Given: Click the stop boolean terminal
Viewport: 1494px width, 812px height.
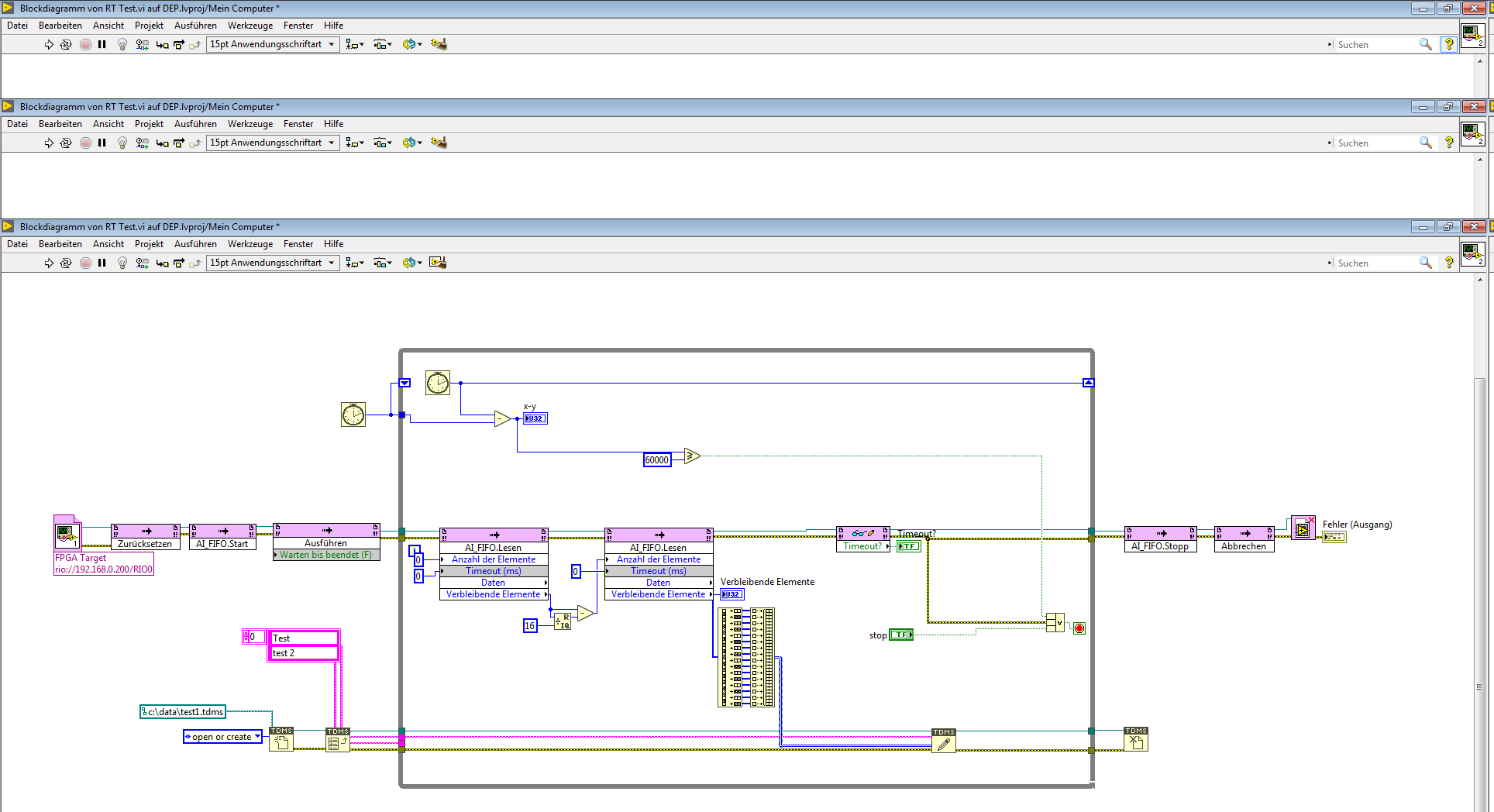Looking at the screenshot, I should [900, 635].
